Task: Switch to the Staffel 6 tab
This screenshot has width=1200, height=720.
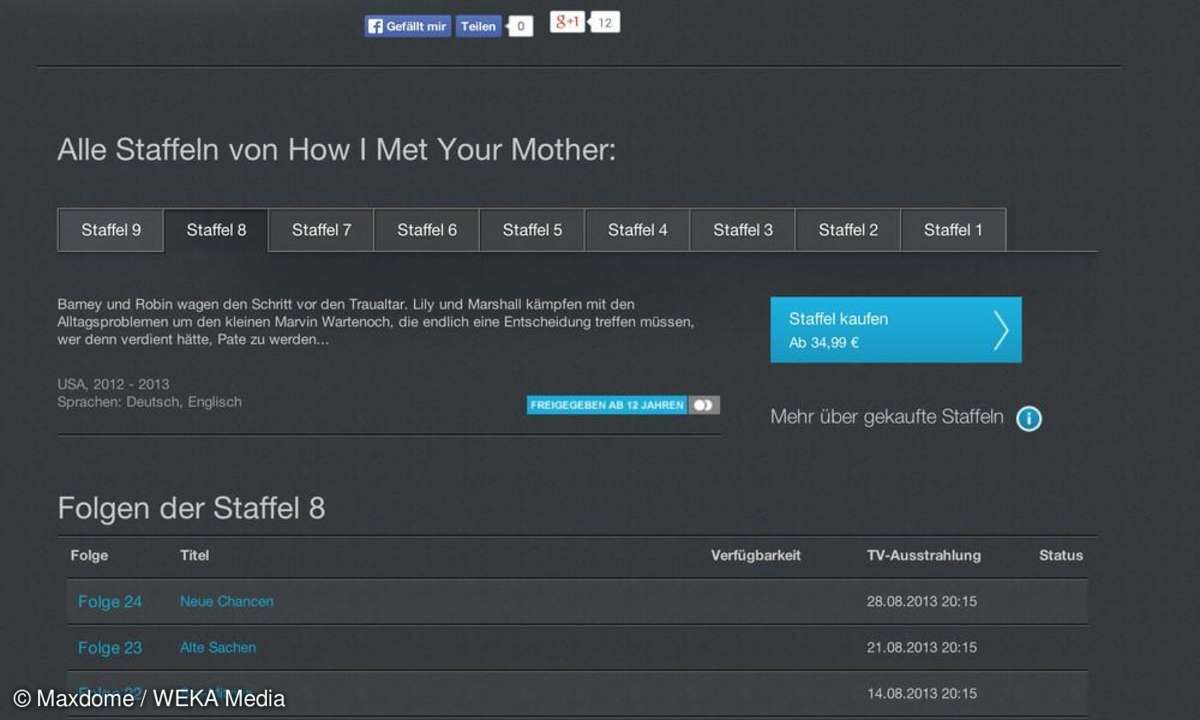Action: point(427,230)
